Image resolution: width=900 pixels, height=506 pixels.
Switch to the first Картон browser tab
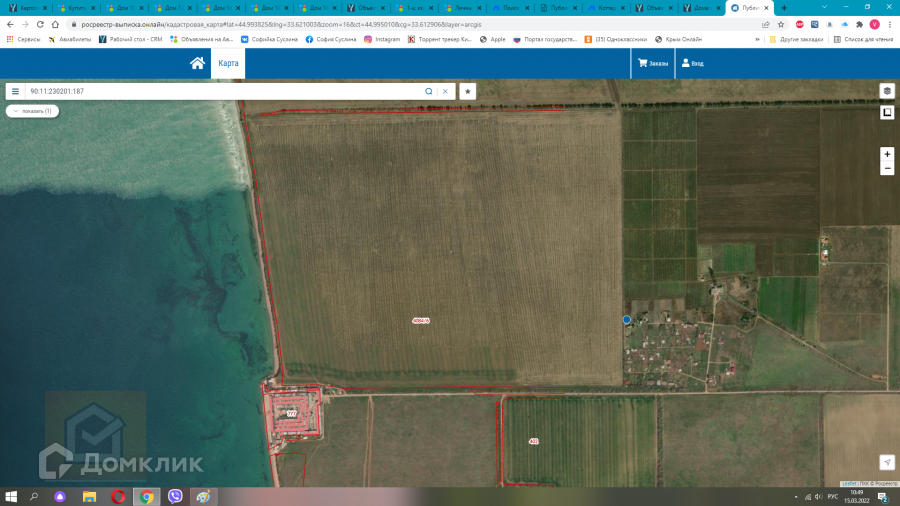point(26,8)
